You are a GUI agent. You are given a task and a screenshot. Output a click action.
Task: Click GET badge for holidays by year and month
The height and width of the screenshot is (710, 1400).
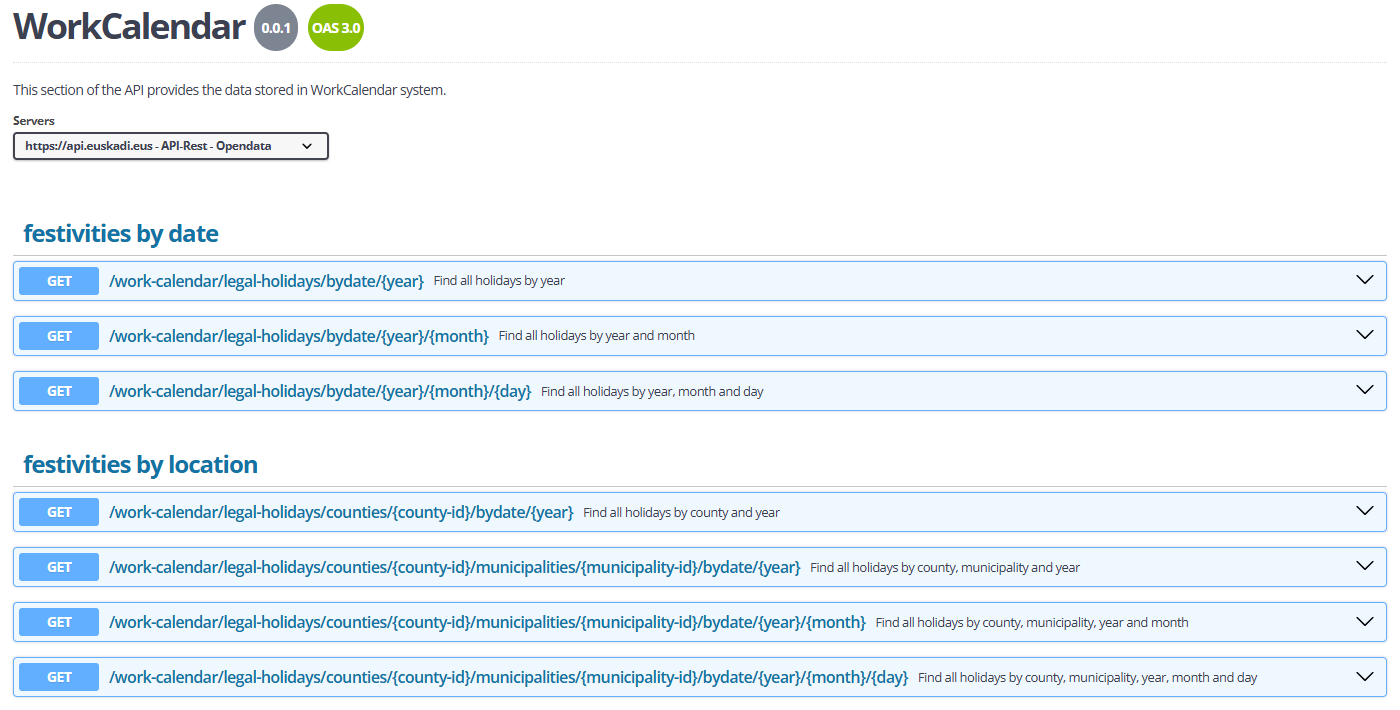[59, 336]
